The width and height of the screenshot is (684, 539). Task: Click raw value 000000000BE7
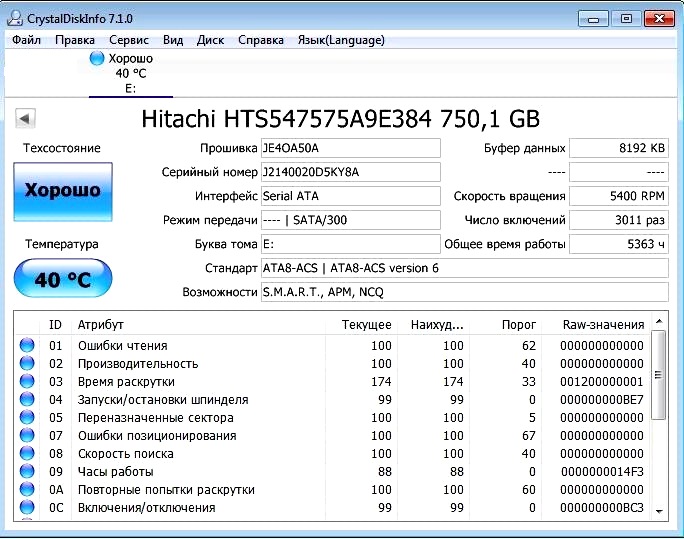click(x=602, y=399)
